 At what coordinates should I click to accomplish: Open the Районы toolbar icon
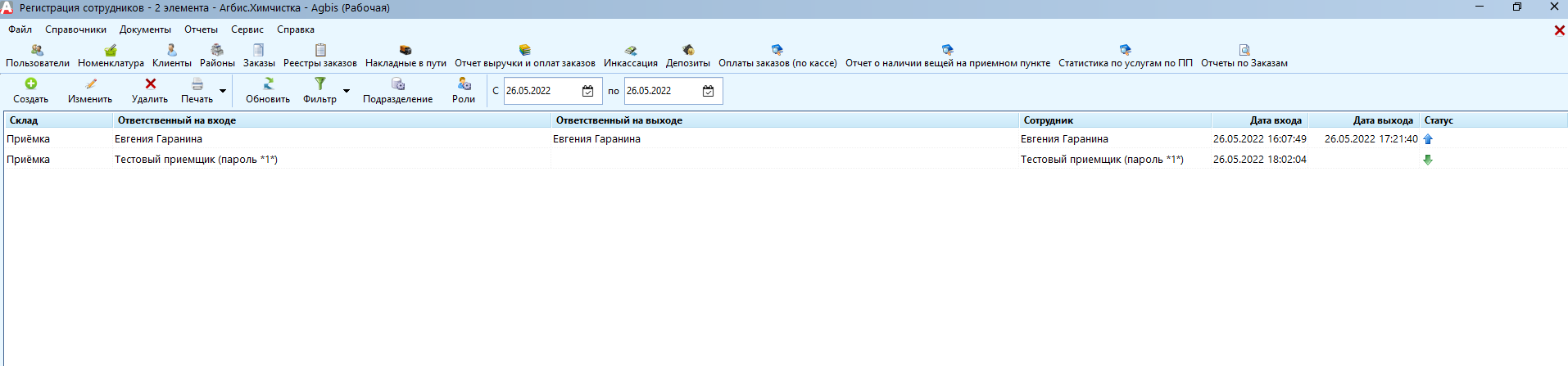217,56
